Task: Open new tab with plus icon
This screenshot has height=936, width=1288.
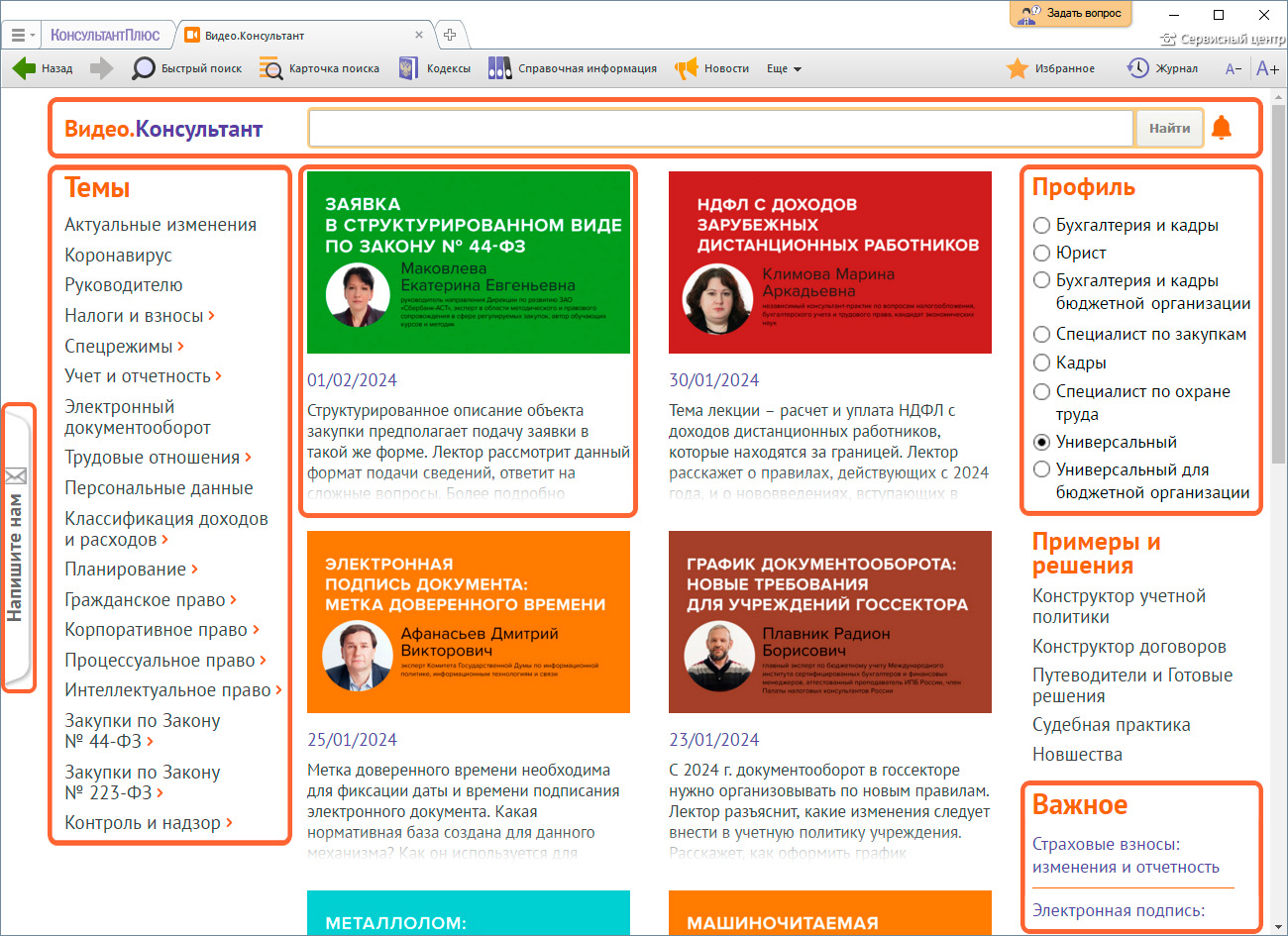Action: 450,35
